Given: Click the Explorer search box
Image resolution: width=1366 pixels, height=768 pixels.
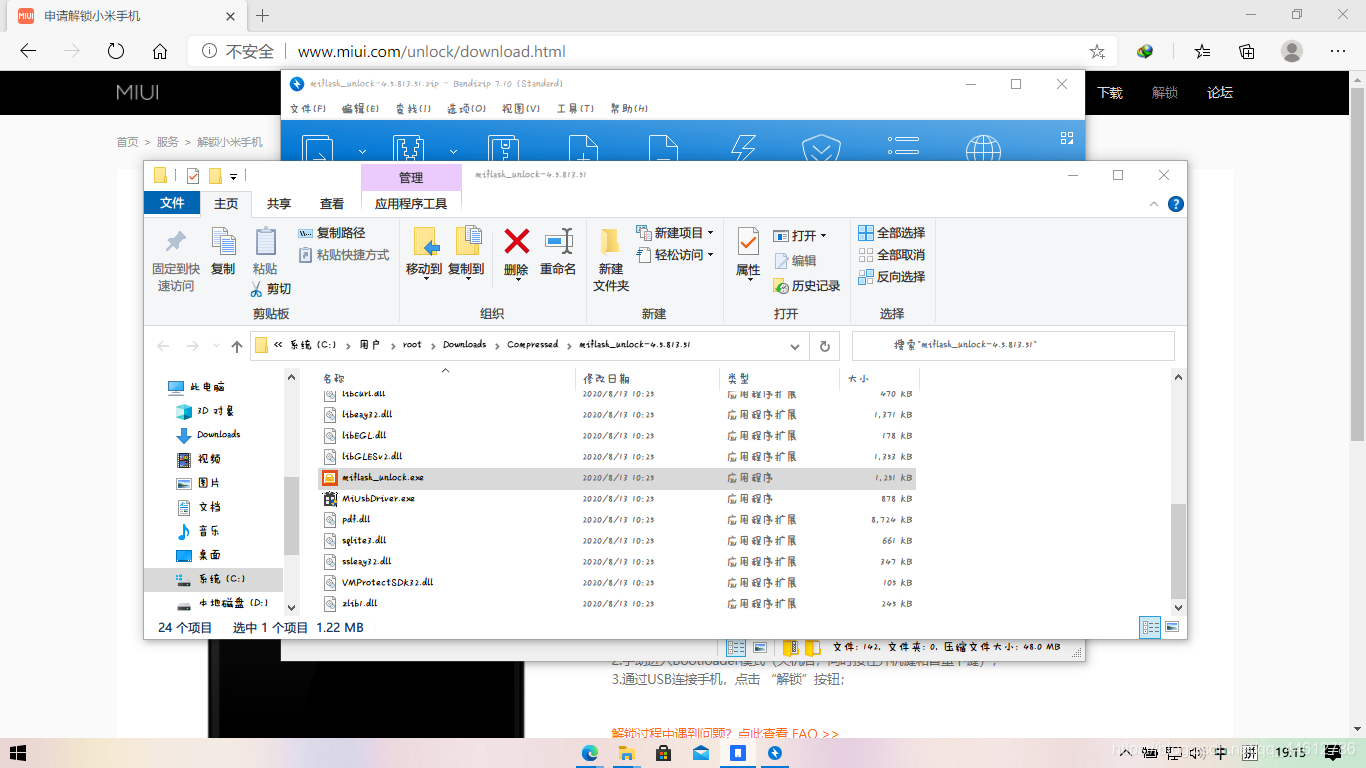Looking at the screenshot, I should tap(1012, 345).
